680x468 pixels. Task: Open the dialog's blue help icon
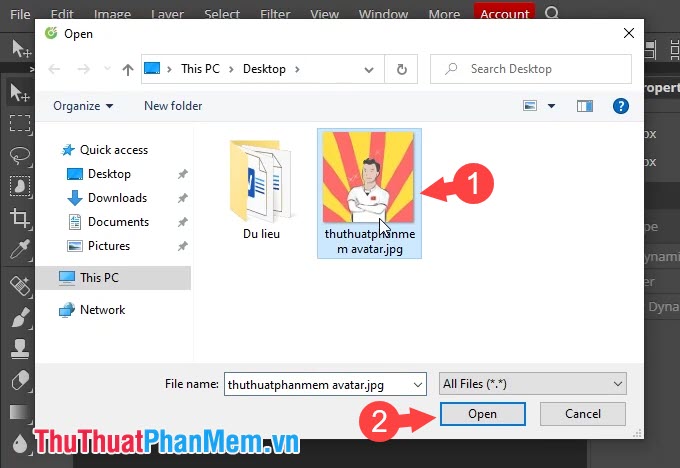pyautogui.click(x=620, y=105)
